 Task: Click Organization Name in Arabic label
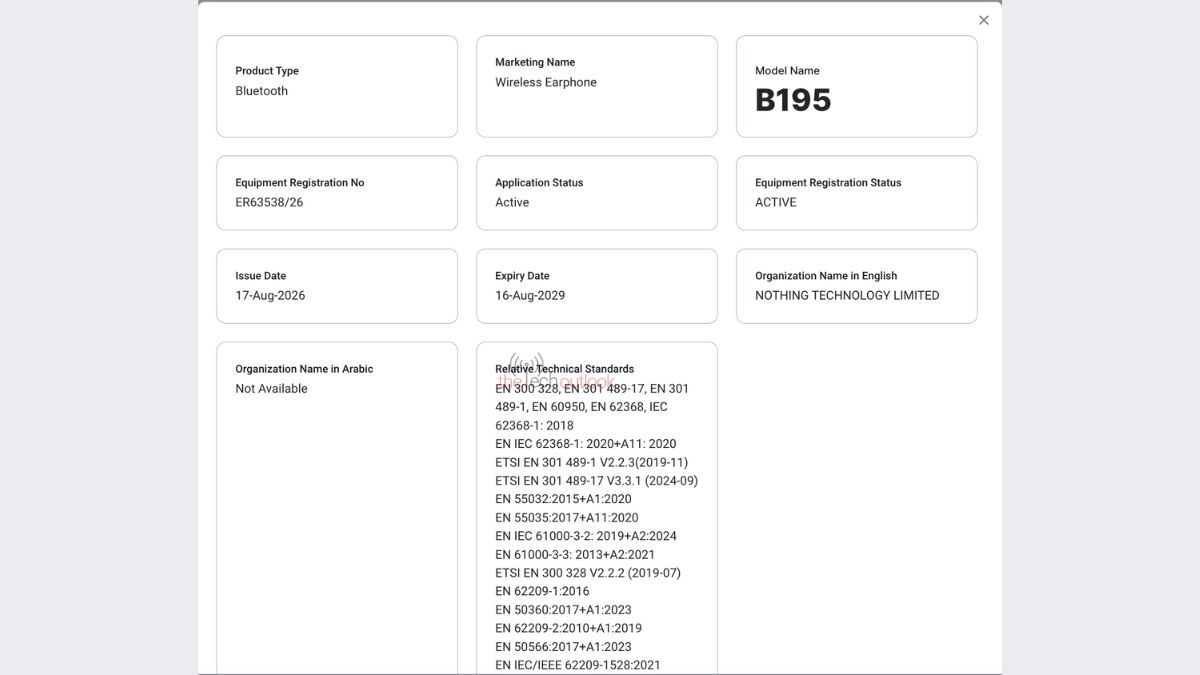click(x=304, y=369)
